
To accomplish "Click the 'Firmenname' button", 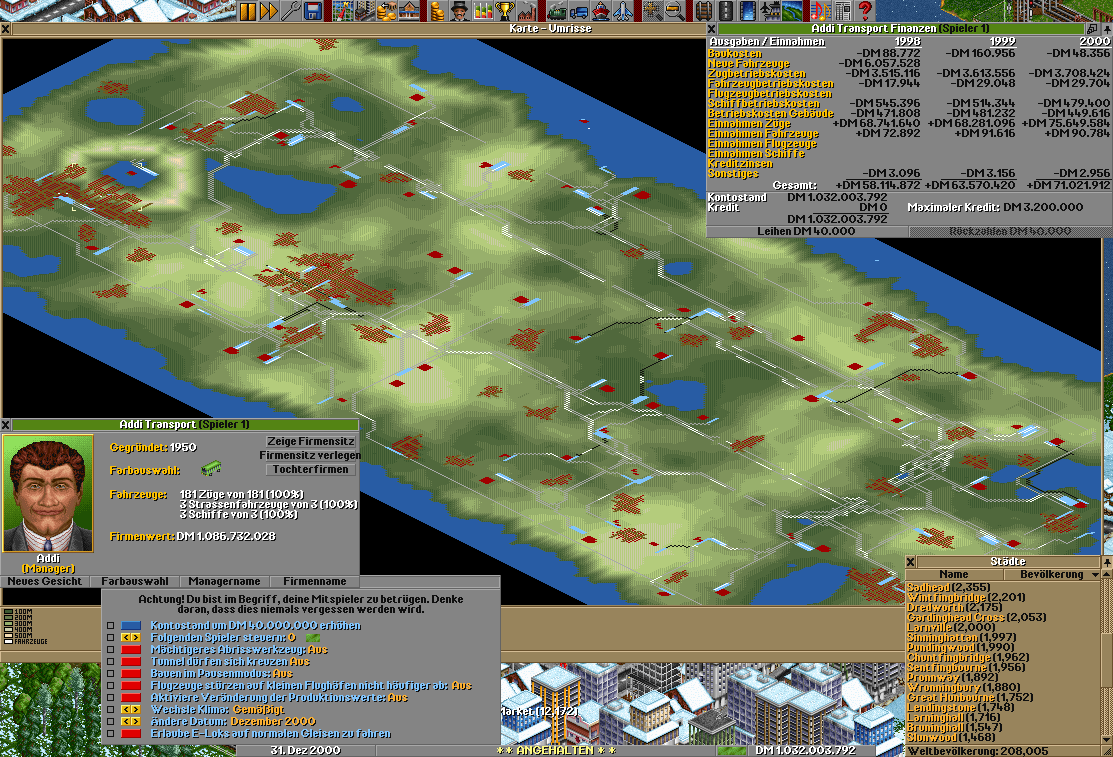I will coord(314,582).
